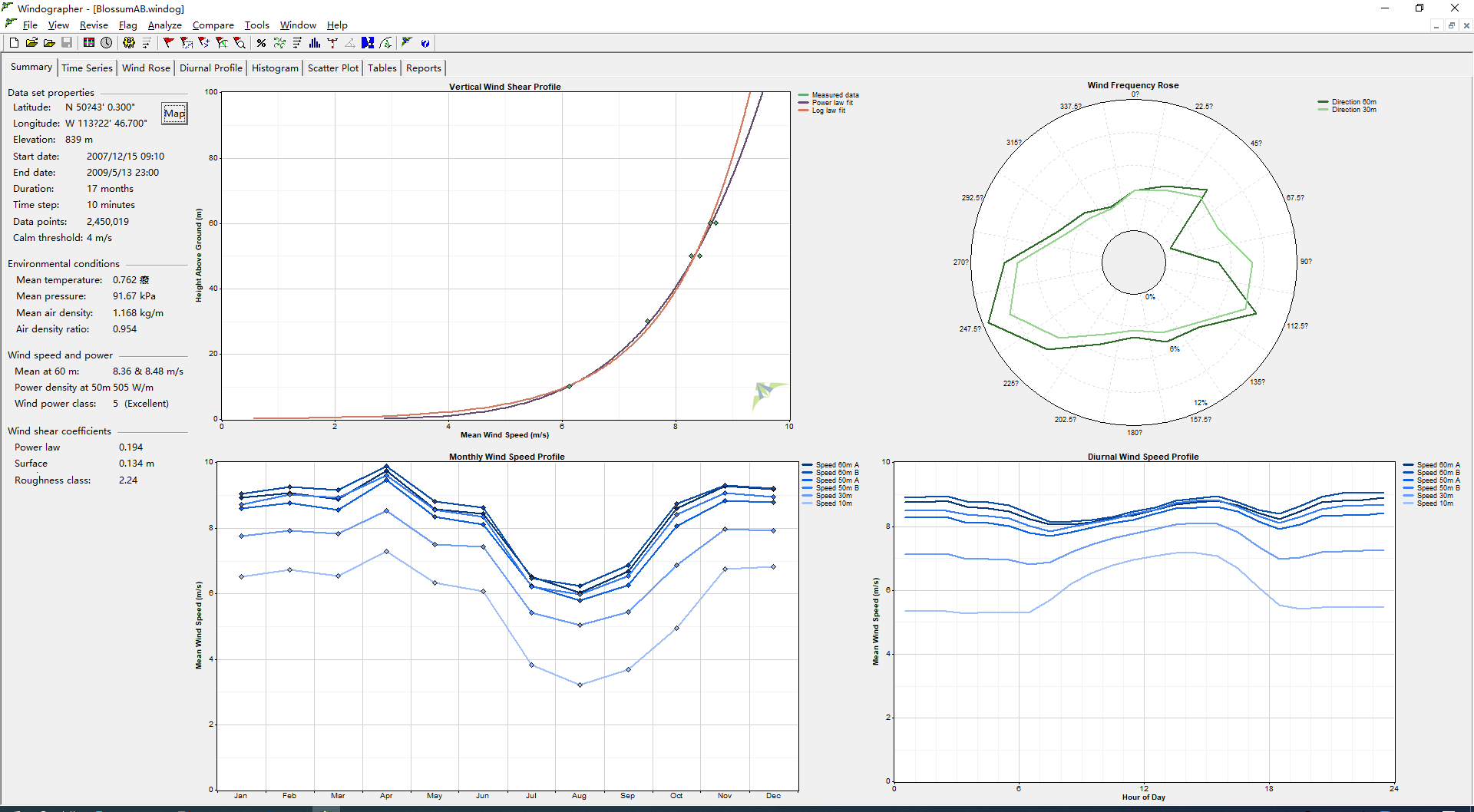The image size is (1474, 812).
Task: Go to the Reports tab
Action: point(423,68)
